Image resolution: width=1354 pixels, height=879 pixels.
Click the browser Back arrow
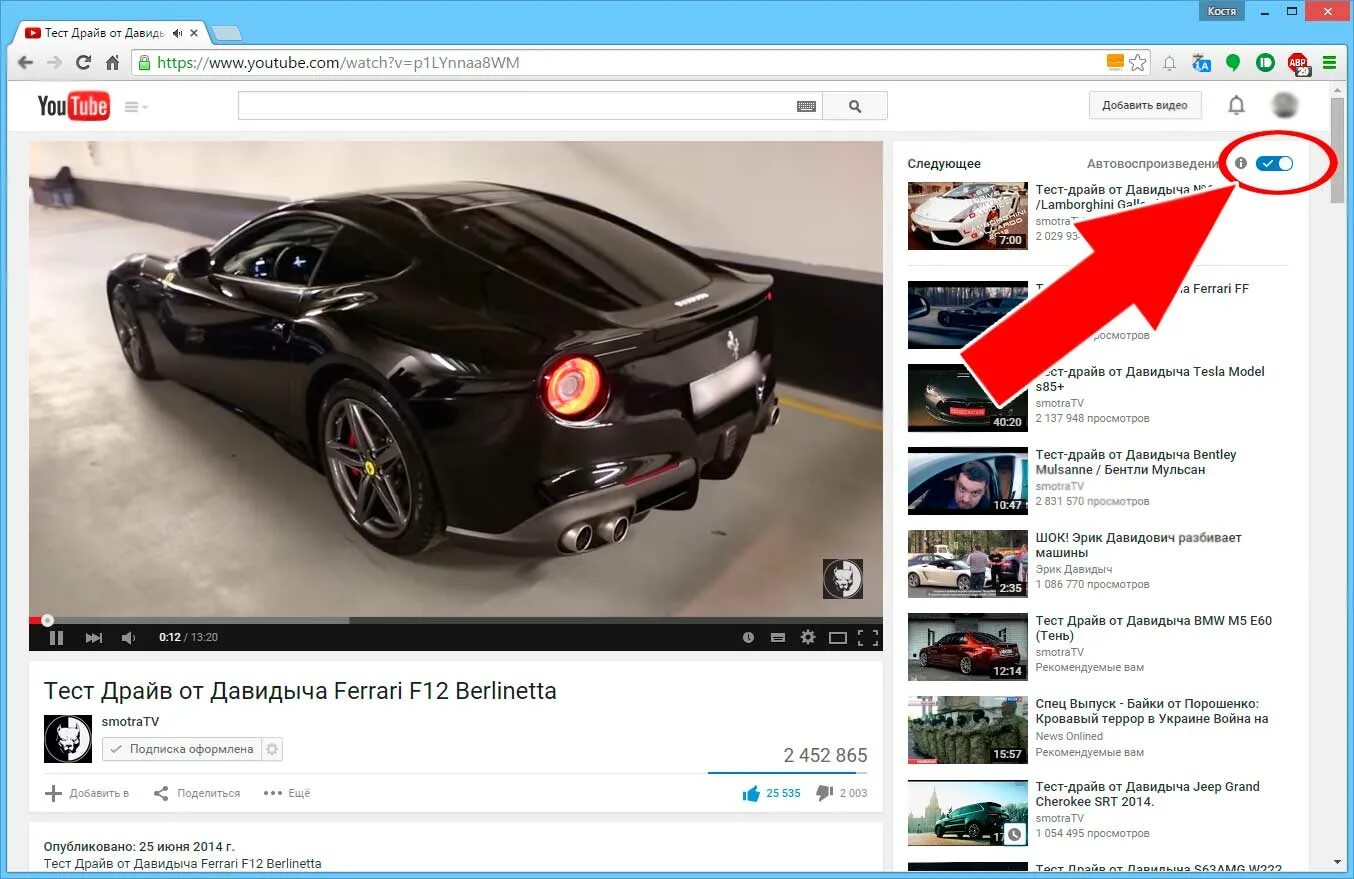click(26, 63)
